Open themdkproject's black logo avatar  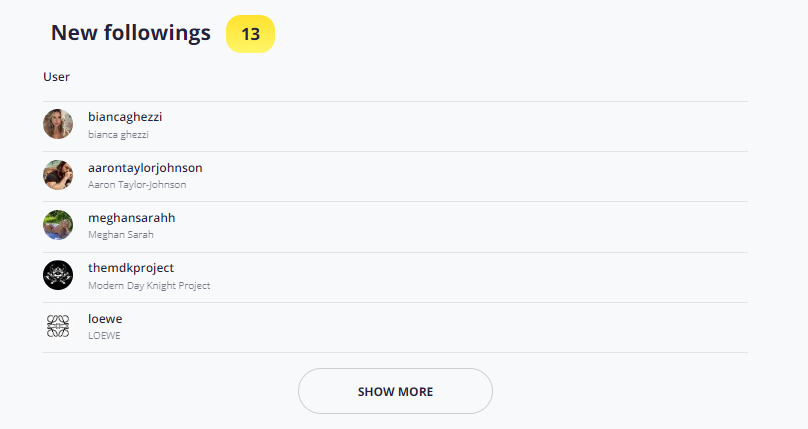pyautogui.click(x=58, y=275)
